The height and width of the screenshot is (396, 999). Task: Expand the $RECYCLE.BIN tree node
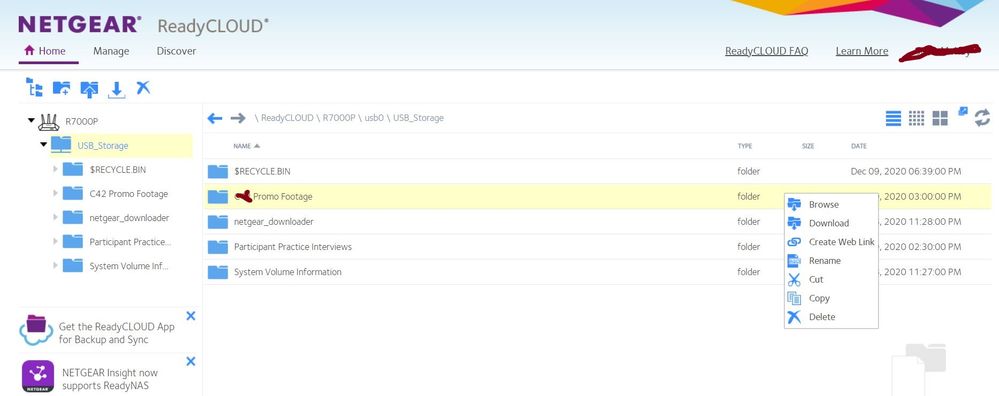point(56,169)
